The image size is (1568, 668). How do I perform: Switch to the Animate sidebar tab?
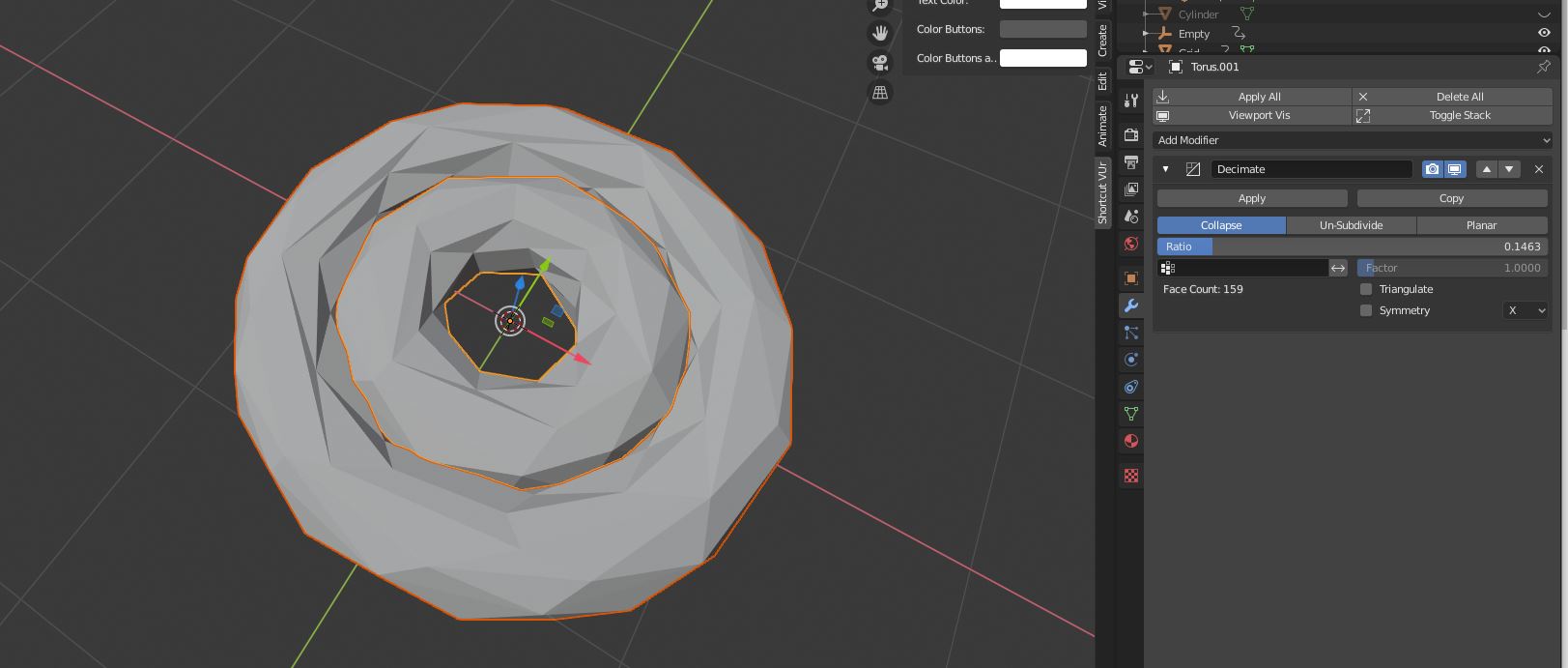point(1102,126)
